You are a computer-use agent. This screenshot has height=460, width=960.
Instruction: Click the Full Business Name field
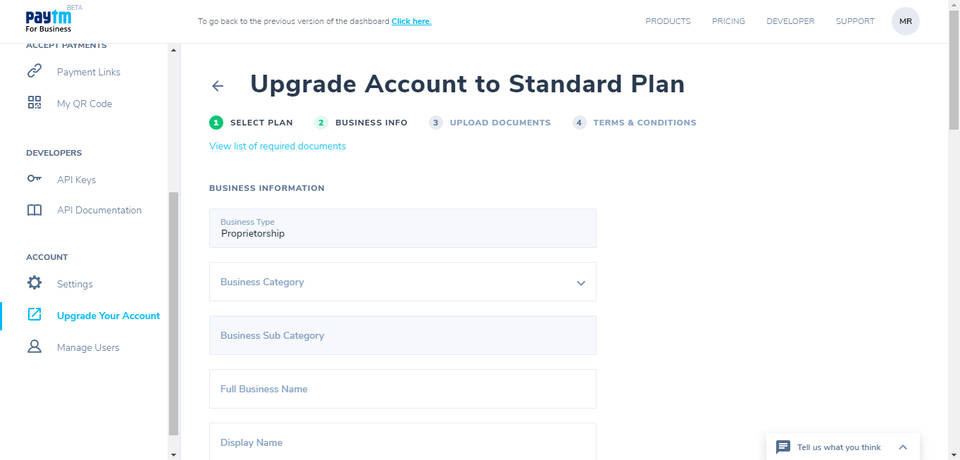point(402,389)
